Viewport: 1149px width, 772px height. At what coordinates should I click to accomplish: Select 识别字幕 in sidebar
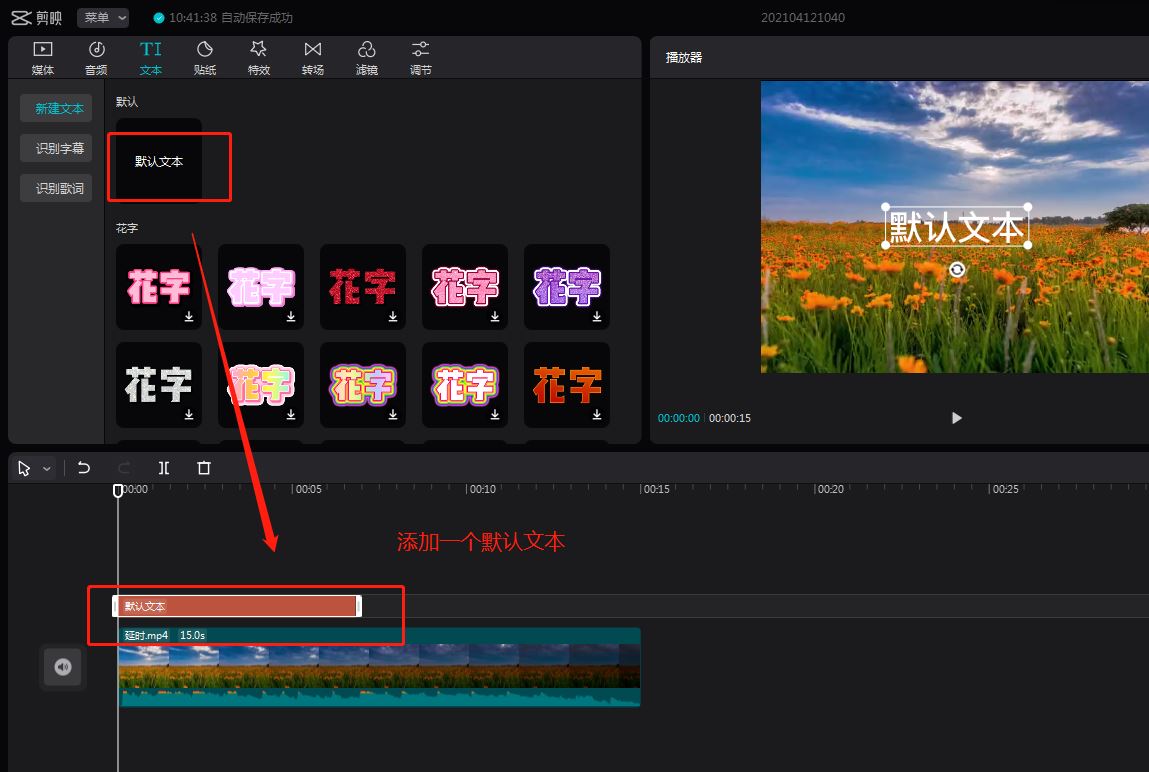[x=56, y=149]
